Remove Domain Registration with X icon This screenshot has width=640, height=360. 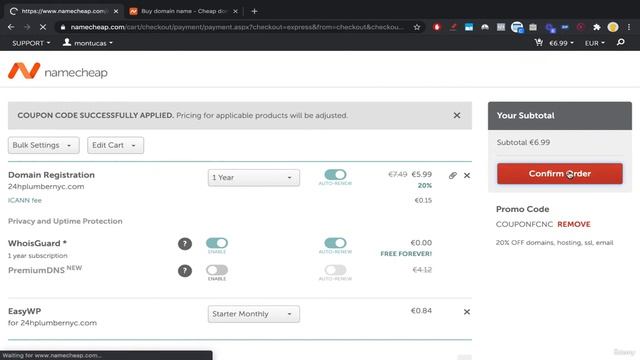[467, 176]
